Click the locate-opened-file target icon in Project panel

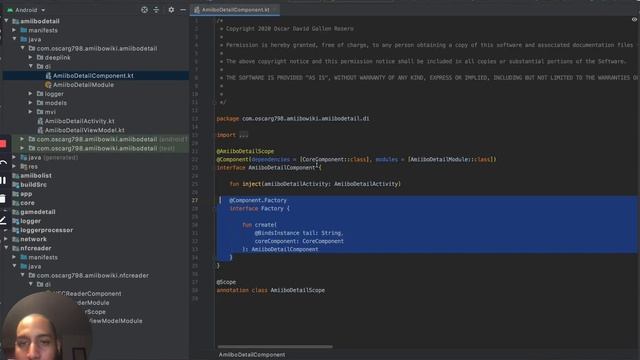144,10
